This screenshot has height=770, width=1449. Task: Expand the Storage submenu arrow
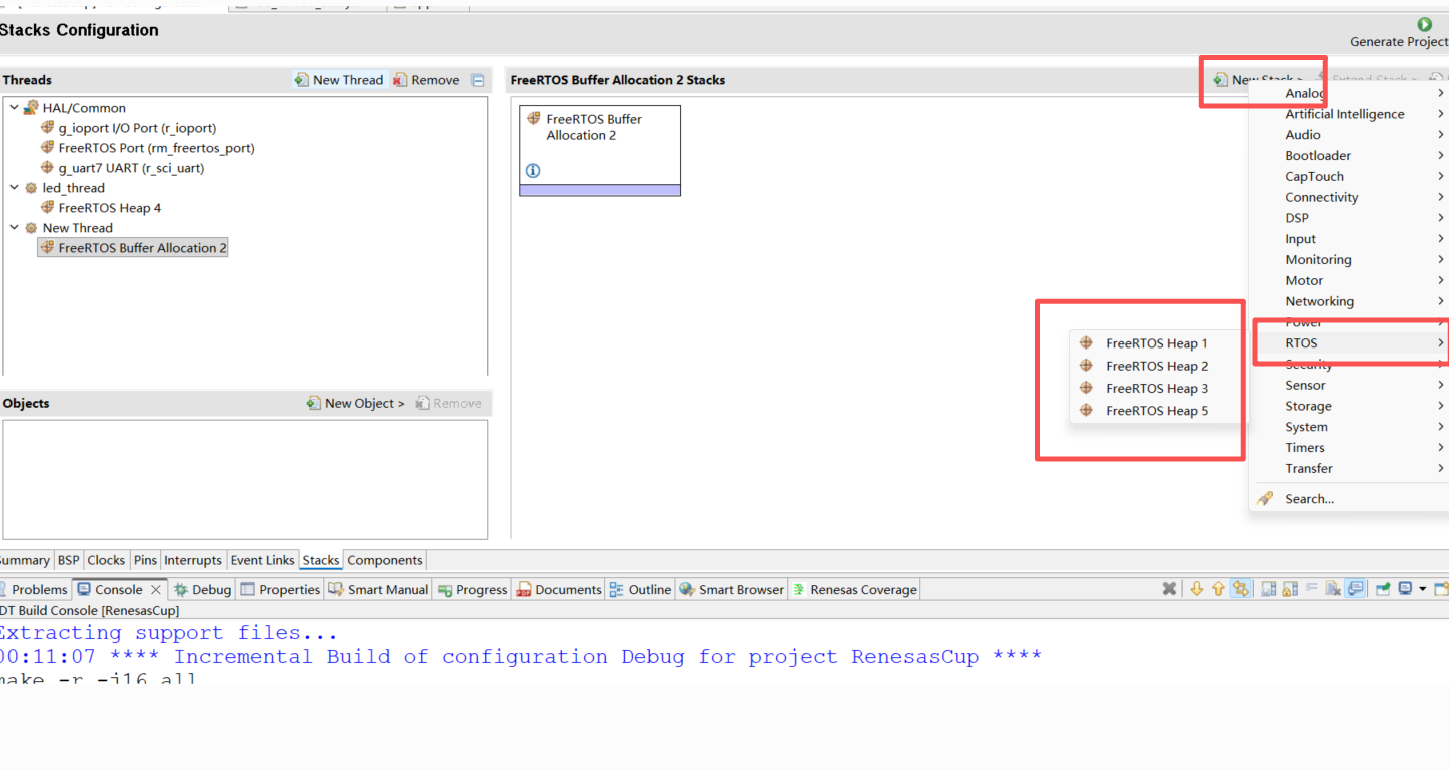pos(1441,406)
